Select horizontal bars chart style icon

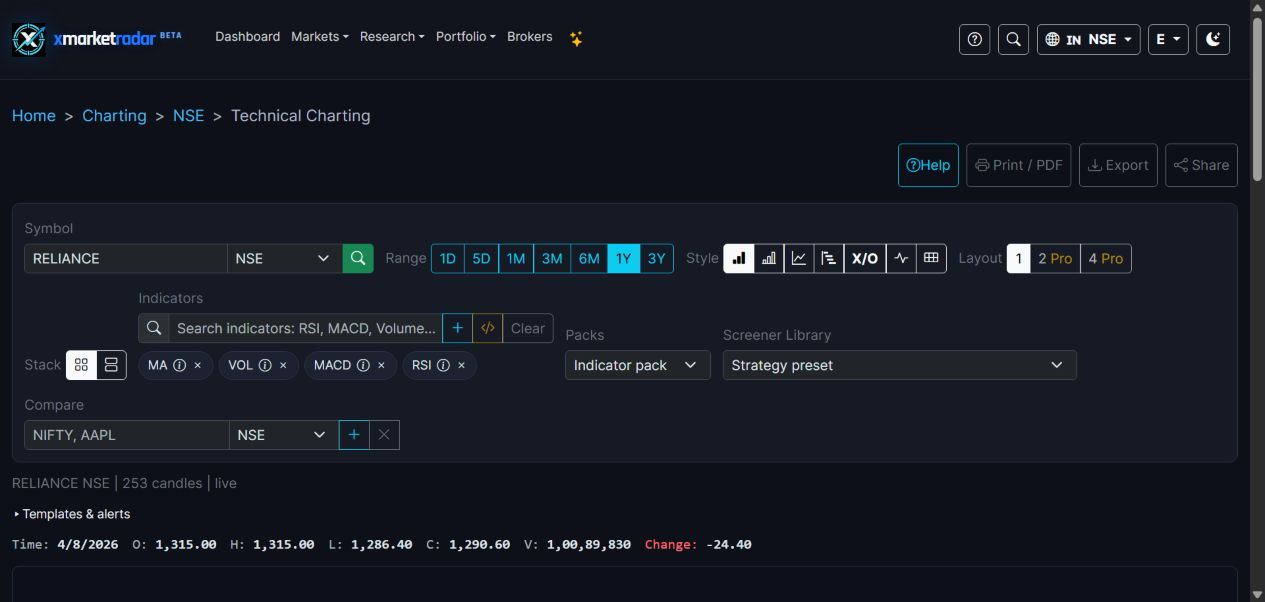829,258
